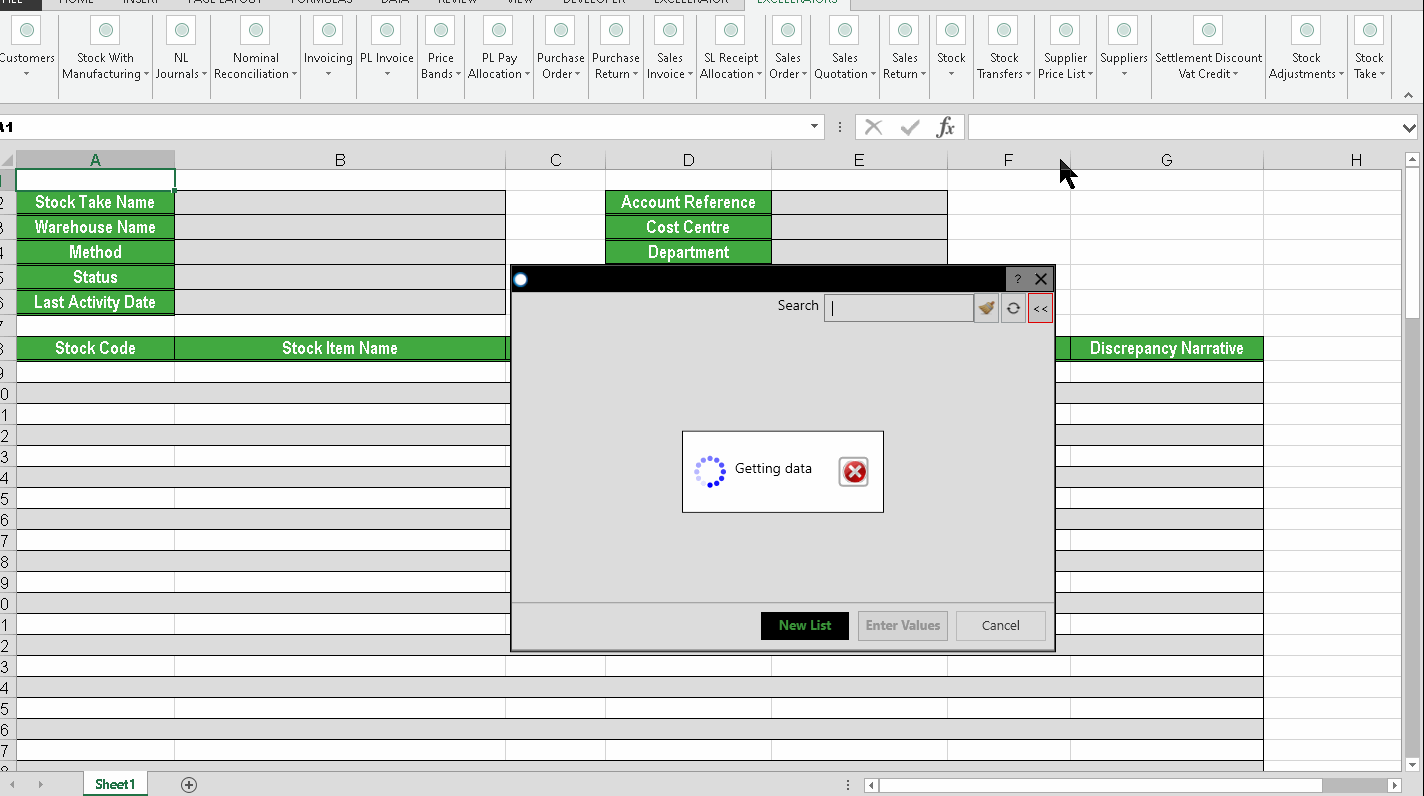Focus the Search input field
The width and height of the screenshot is (1424, 796).
(x=898, y=308)
